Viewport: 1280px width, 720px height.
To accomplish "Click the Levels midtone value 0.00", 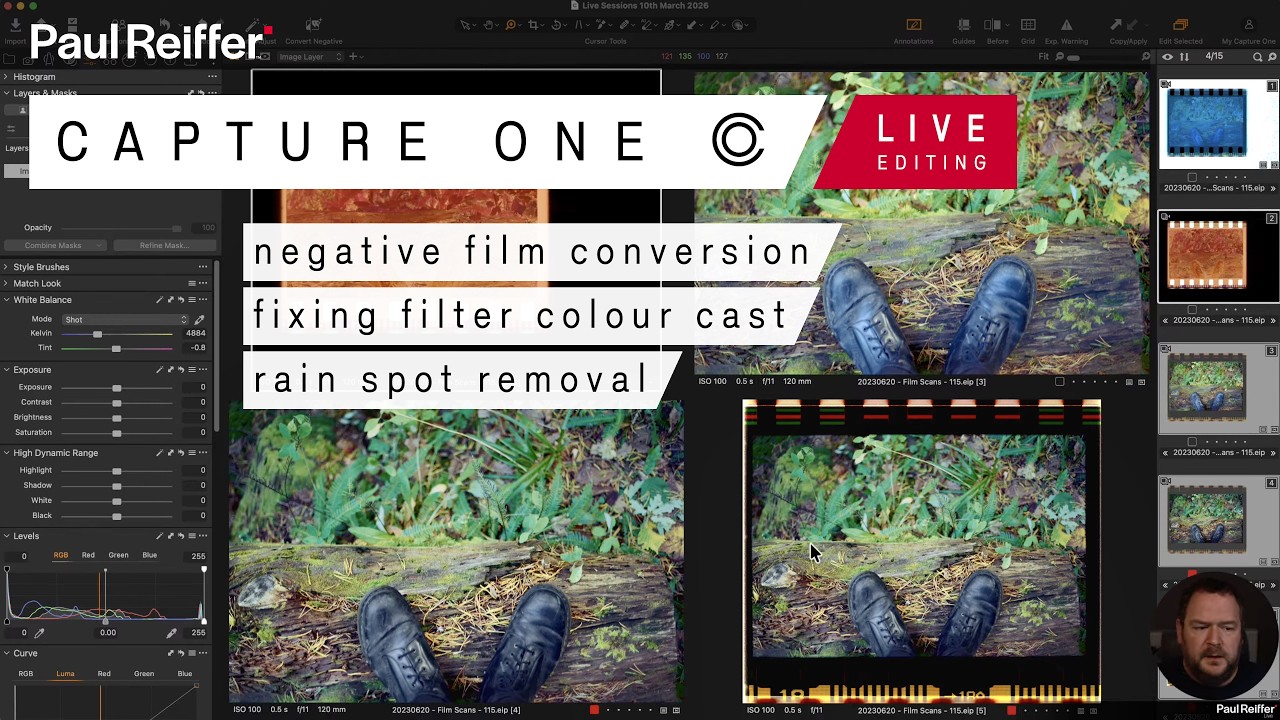I will pos(107,633).
